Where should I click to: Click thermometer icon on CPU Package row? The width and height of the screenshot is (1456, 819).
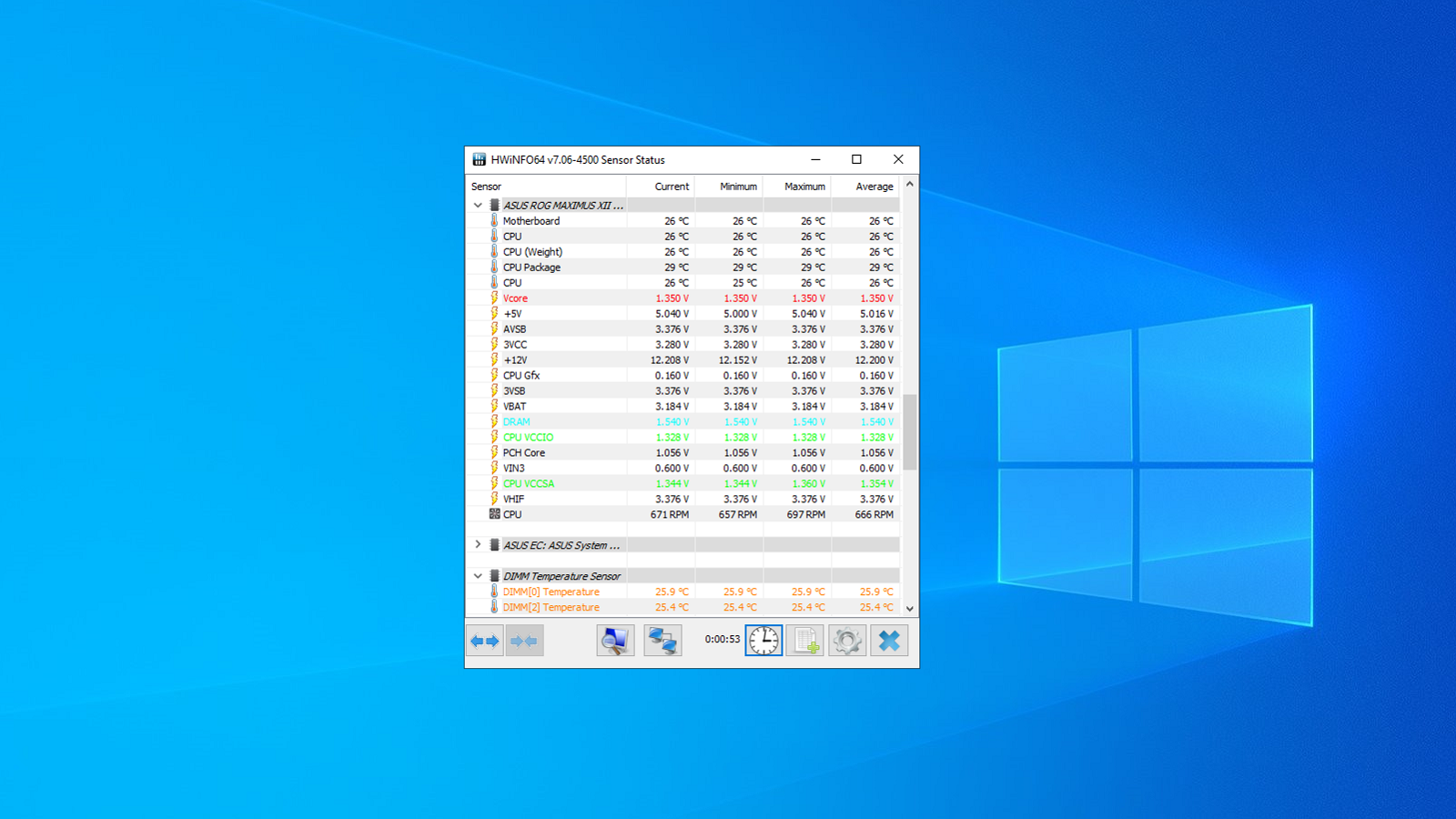(495, 268)
